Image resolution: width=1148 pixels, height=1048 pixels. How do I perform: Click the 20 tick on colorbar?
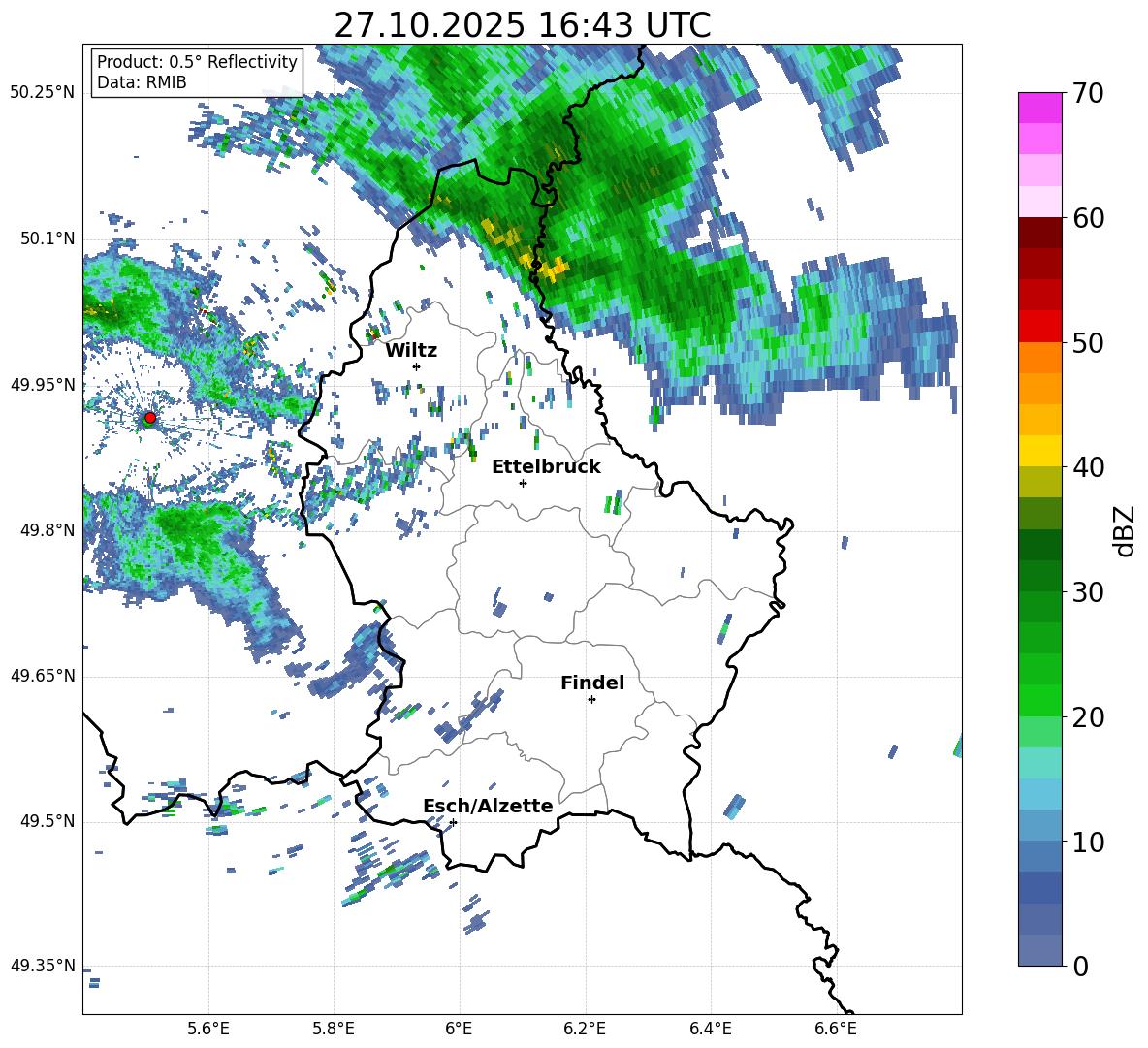[1089, 717]
